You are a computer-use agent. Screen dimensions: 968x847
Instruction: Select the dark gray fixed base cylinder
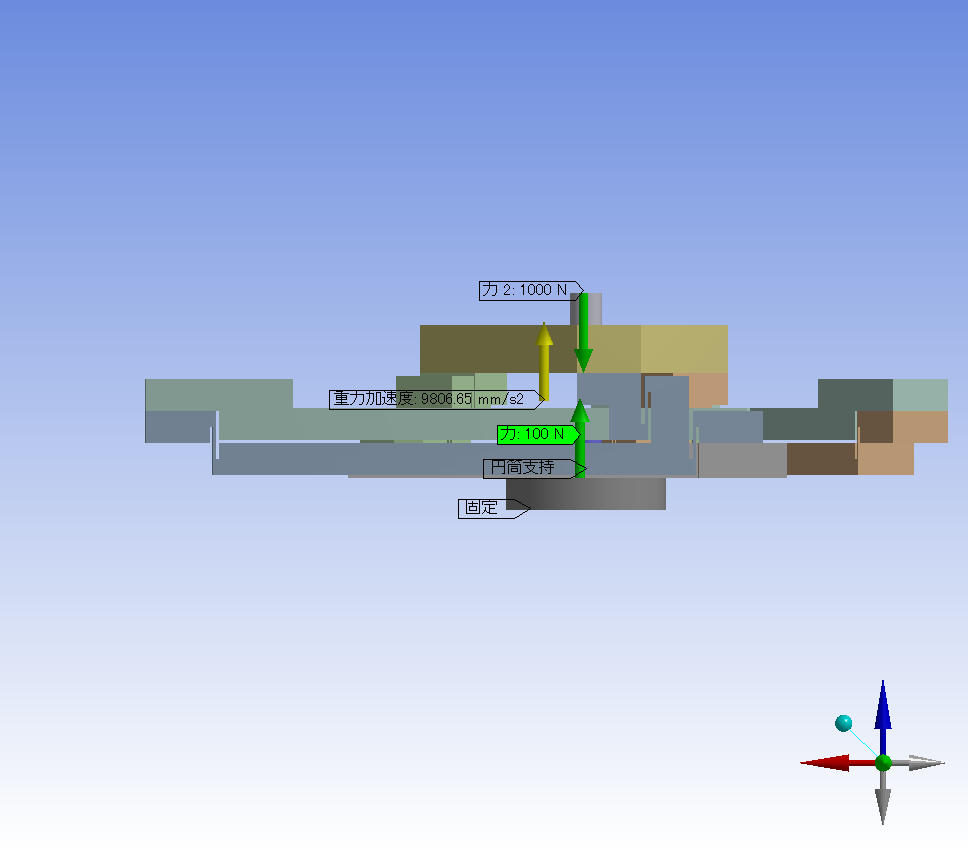(586, 493)
